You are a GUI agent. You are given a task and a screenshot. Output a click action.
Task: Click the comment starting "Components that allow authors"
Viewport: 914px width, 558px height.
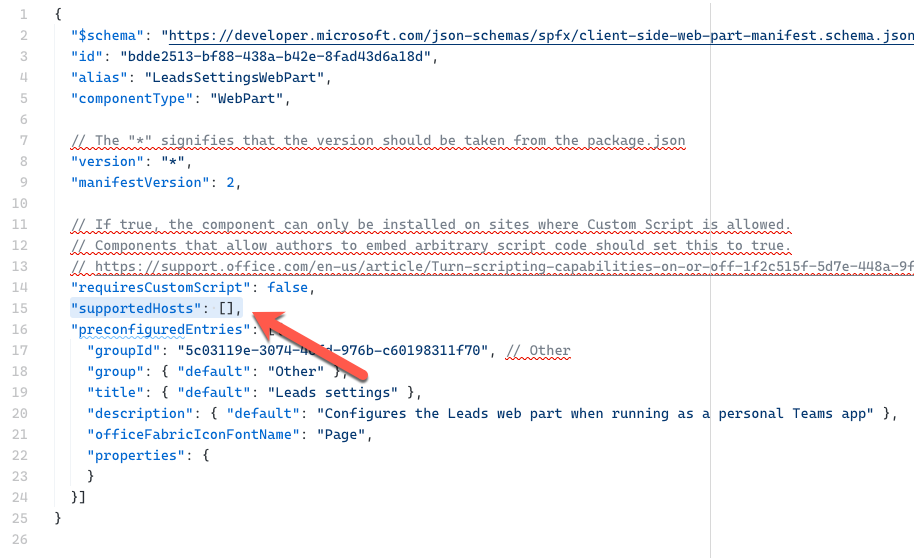click(431, 245)
